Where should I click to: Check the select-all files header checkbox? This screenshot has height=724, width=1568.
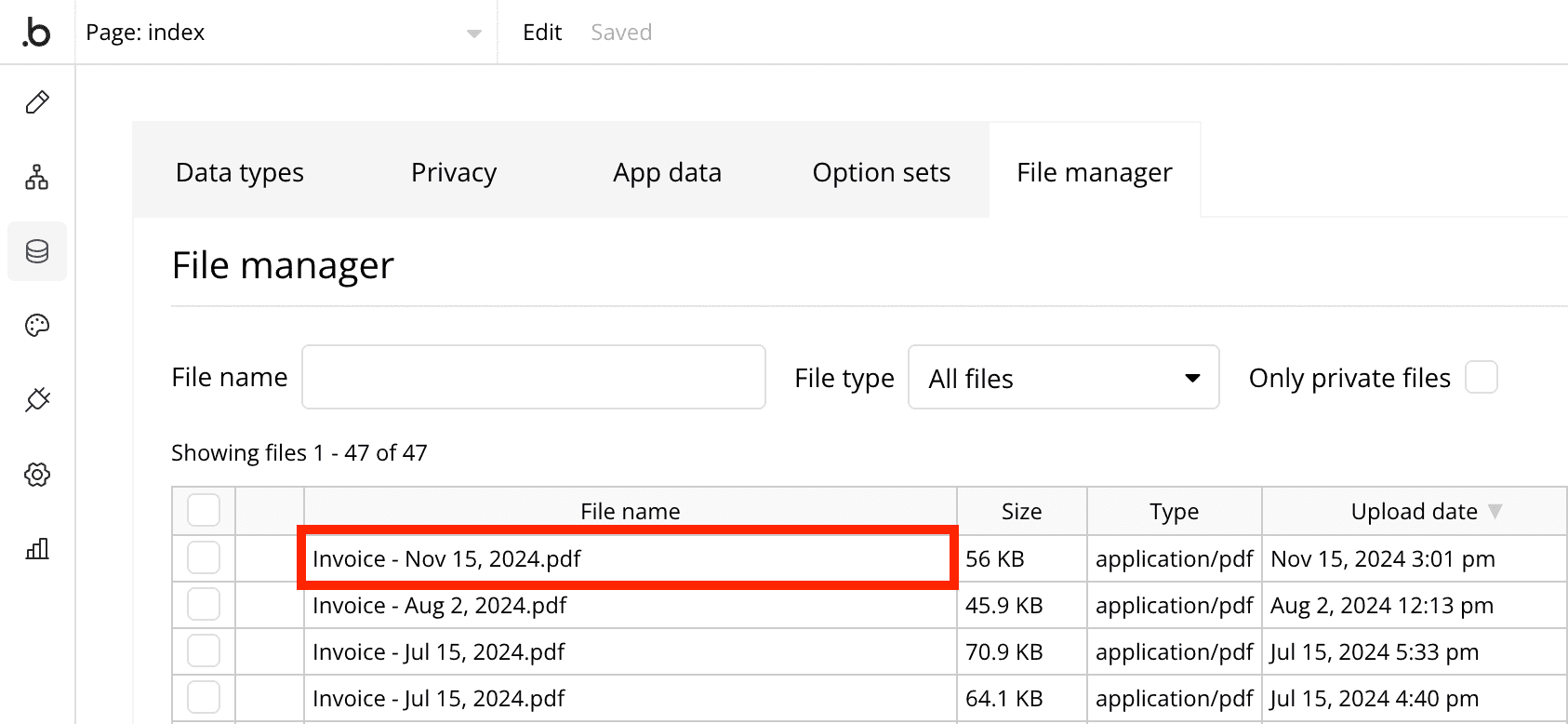pyautogui.click(x=204, y=510)
